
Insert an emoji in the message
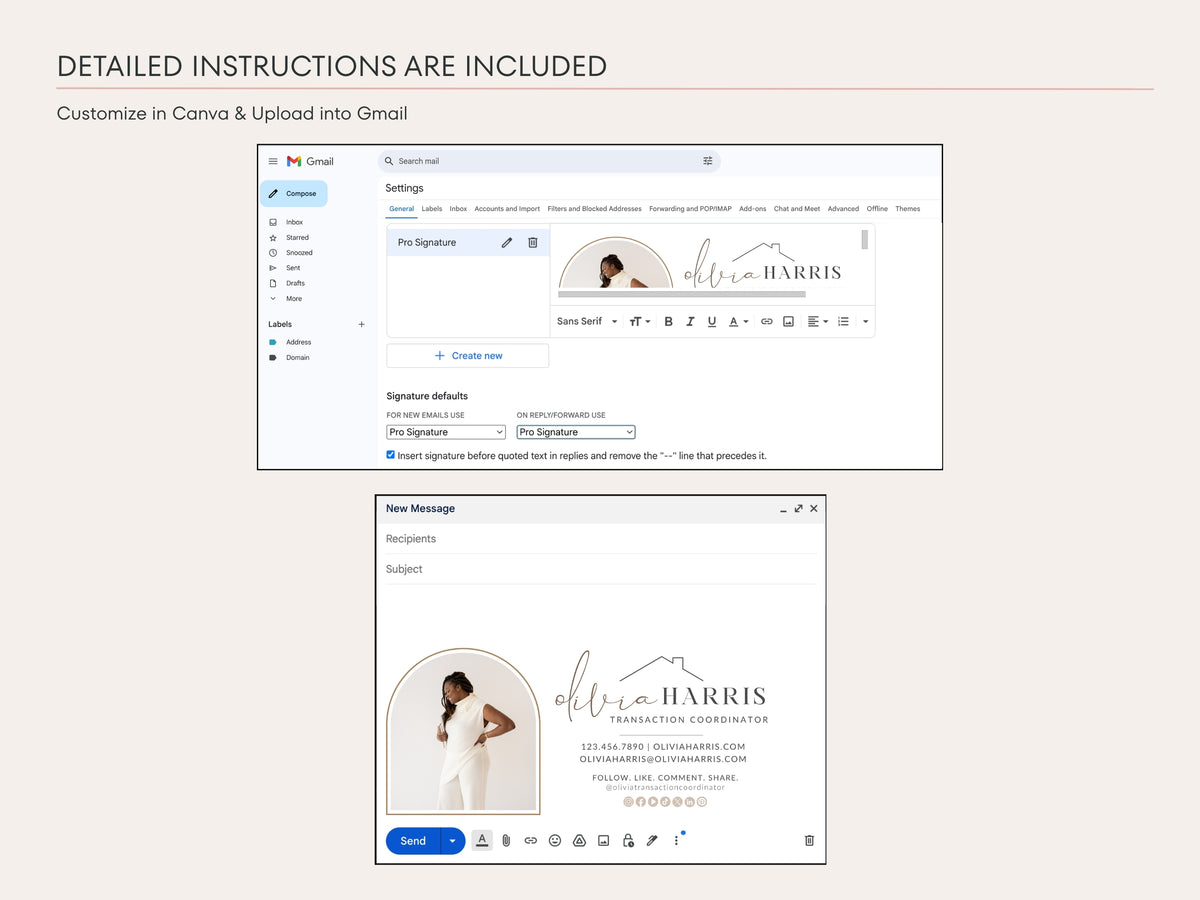tap(555, 841)
